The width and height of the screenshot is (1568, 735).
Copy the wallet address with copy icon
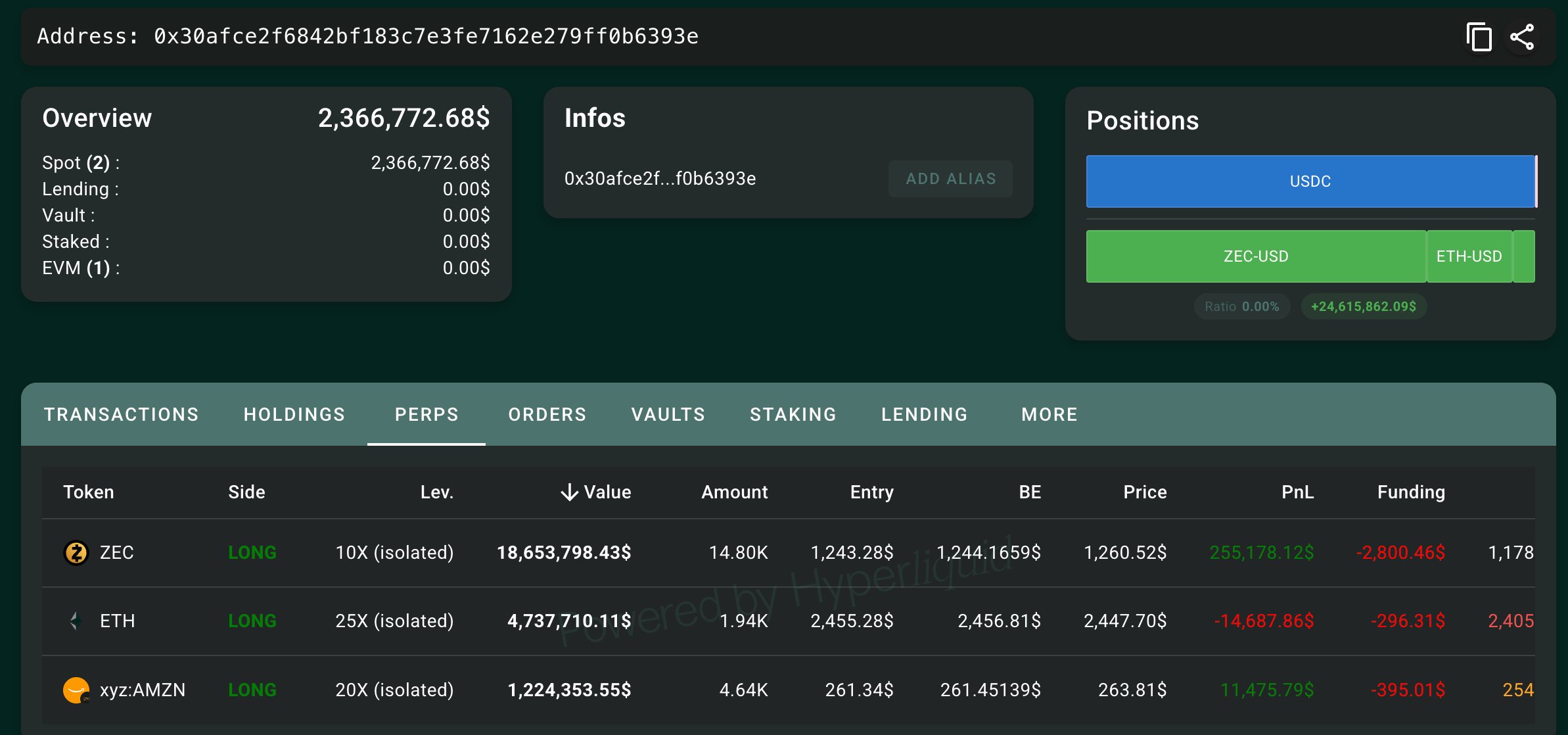point(1479,37)
